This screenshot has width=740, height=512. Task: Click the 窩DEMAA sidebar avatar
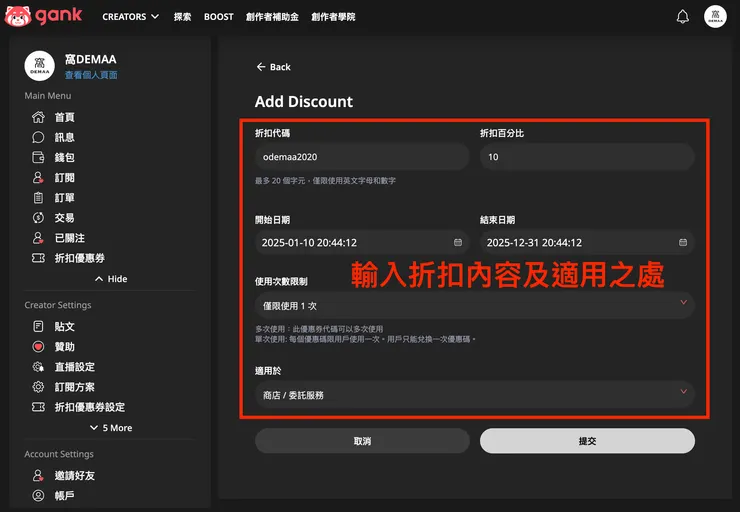pyautogui.click(x=40, y=66)
